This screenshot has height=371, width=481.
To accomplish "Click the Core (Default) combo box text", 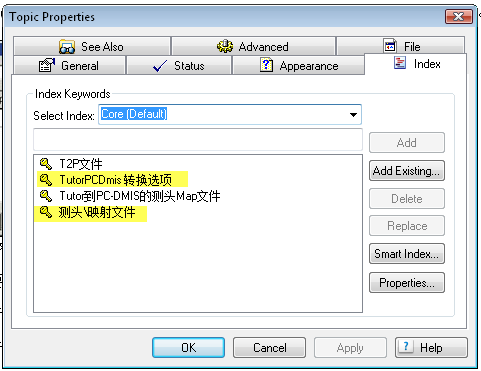I will coord(134,114).
